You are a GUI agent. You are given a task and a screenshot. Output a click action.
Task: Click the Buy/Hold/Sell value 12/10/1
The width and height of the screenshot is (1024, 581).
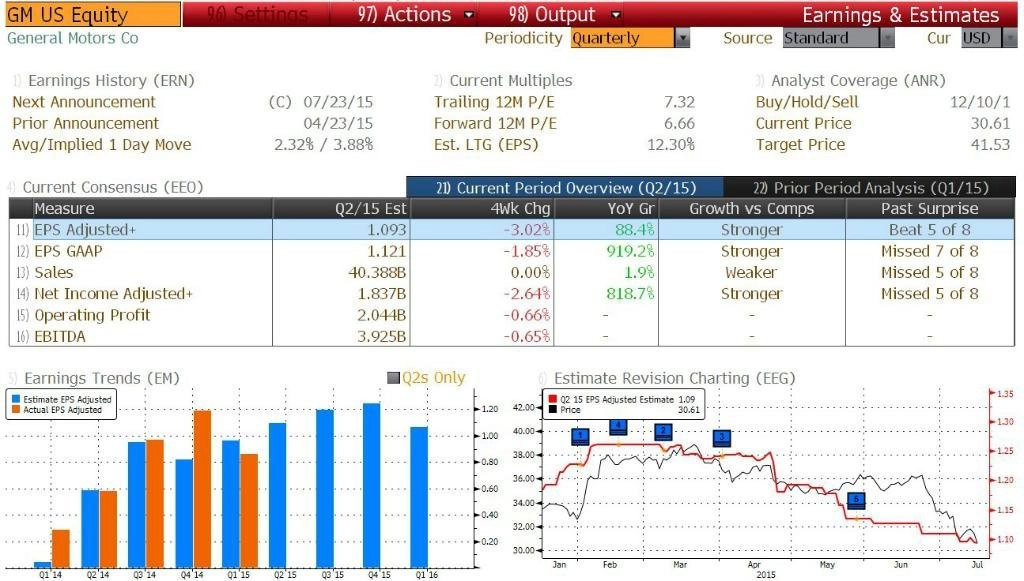point(980,102)
